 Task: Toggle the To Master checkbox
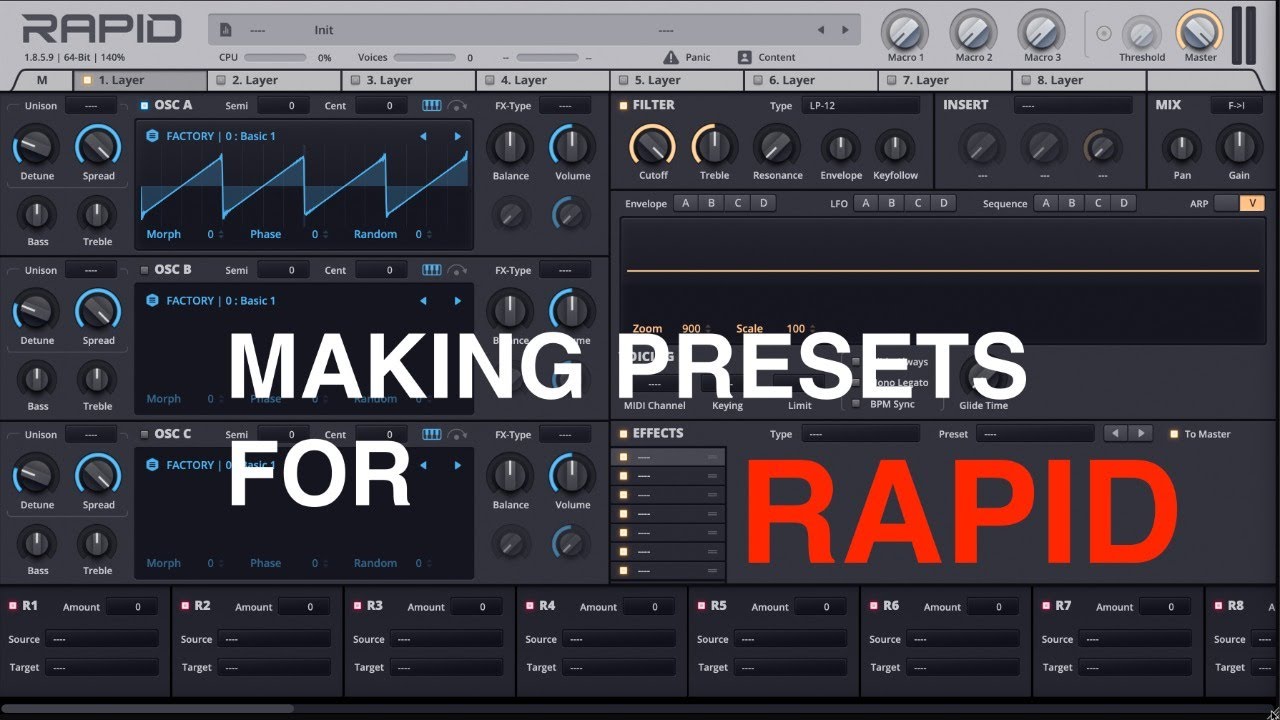pyautogui.click(x=1175, y=434)
